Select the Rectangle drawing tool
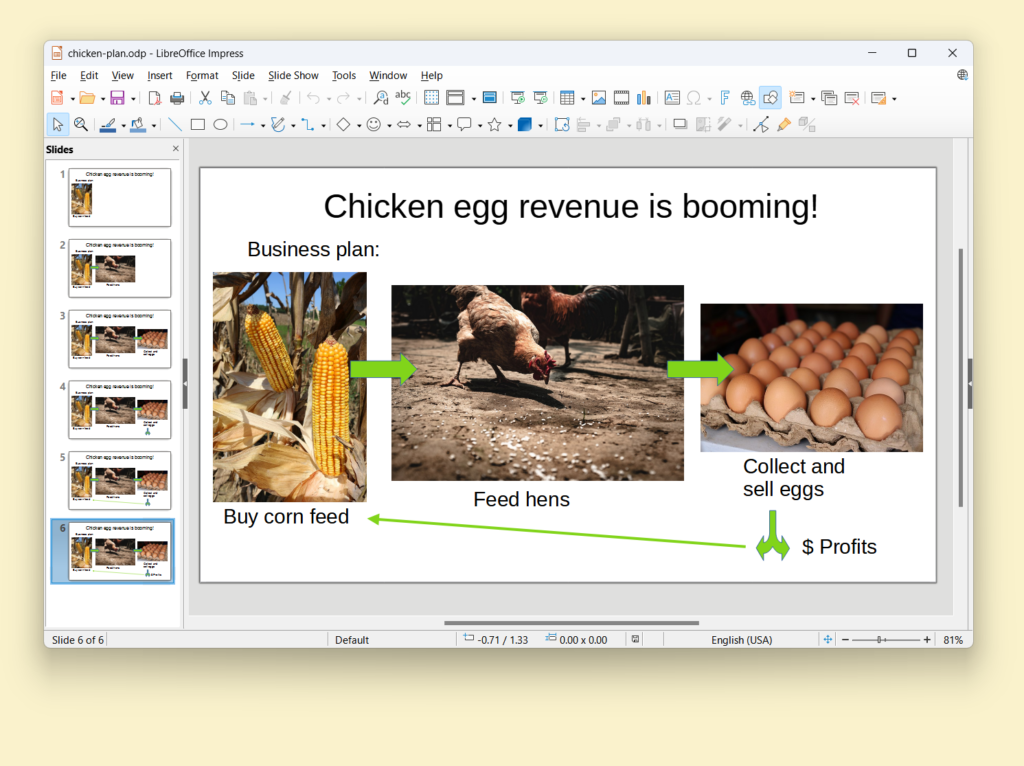The image size is (1024, 766). click(198, 125)
